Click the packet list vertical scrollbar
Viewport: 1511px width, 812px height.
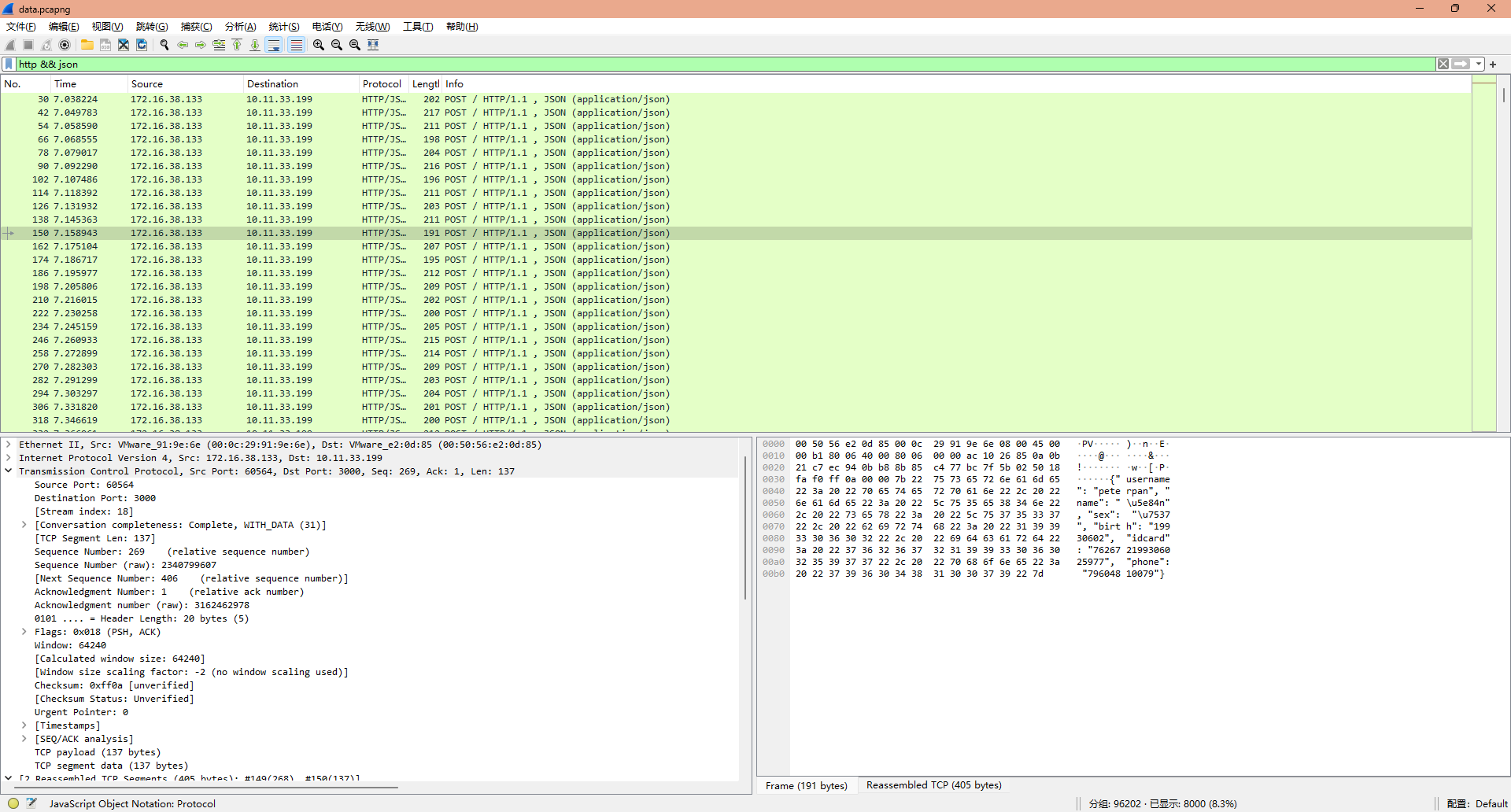1503,236
